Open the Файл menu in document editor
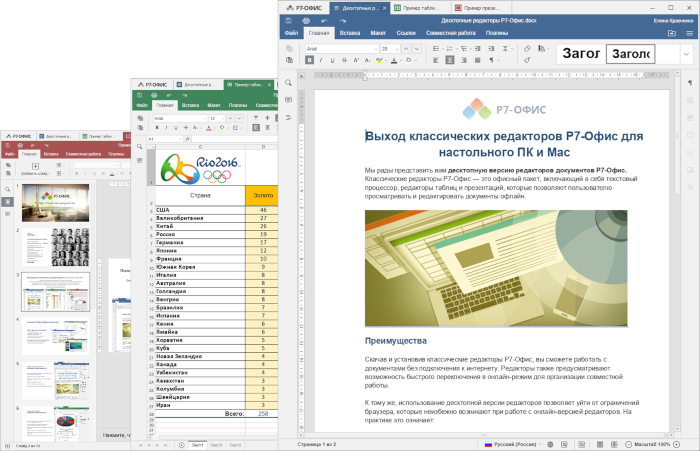The image size is (700, 451). pyautogui.click(x=291, y=33)
